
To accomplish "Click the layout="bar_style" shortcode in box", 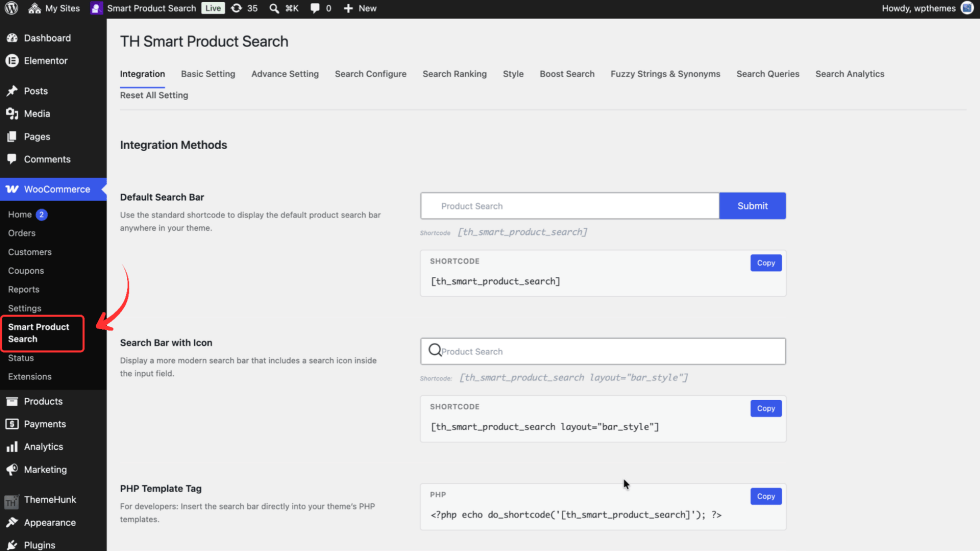I will 544,427.
